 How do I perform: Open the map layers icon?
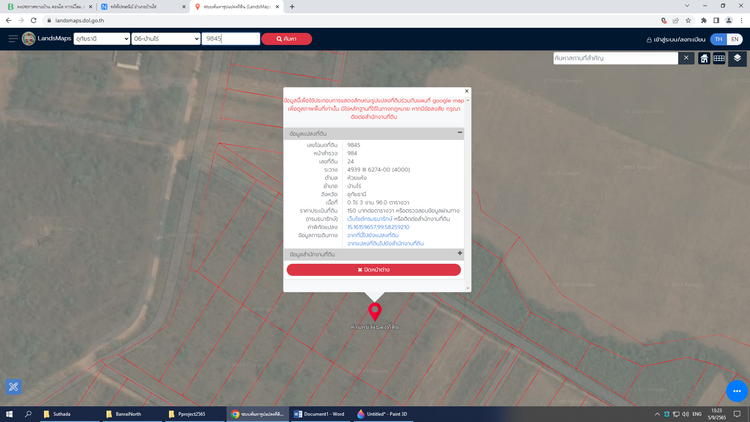[x=736, y=59]
